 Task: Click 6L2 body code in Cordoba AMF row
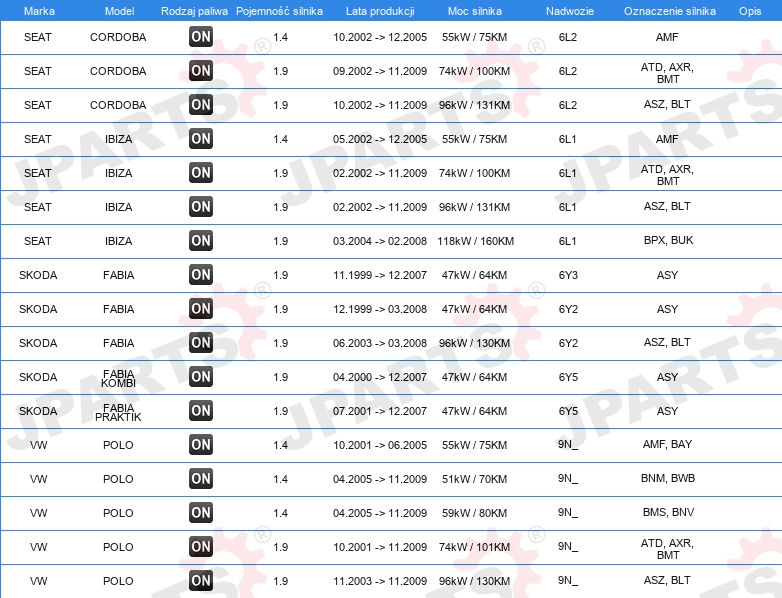coord(568,37)
